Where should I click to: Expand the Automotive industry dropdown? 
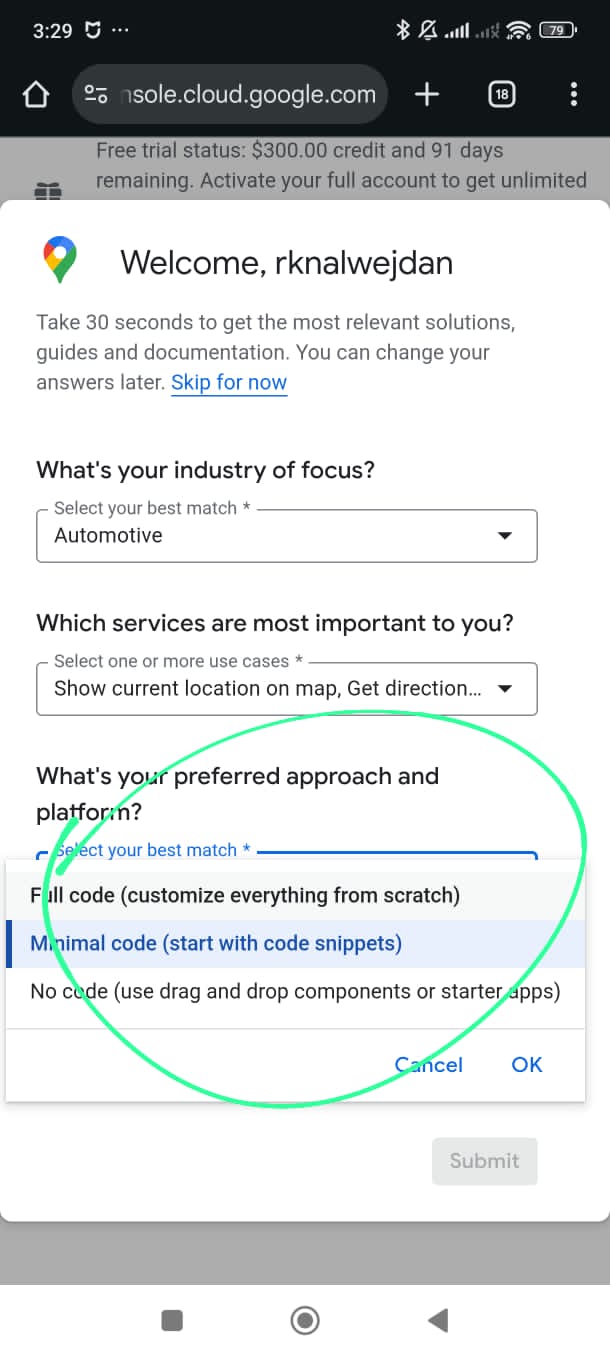pyautogui.click(x=286, y=536)
